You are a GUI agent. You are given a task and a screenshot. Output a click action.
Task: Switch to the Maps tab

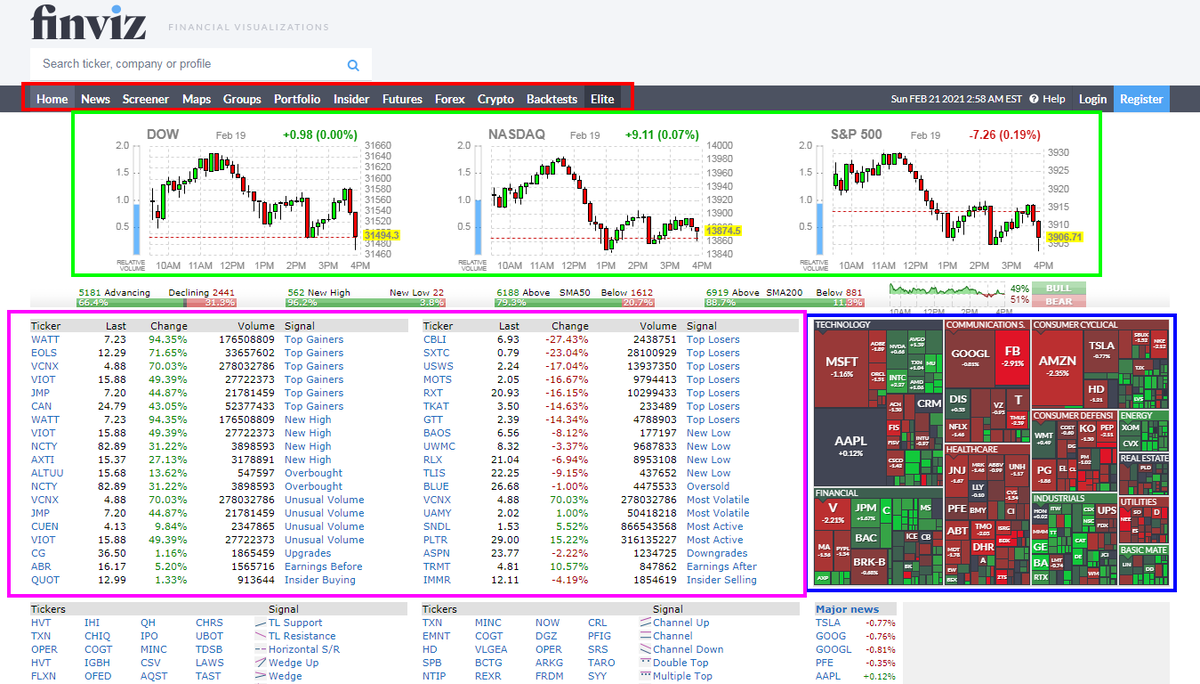pos(196,99)
